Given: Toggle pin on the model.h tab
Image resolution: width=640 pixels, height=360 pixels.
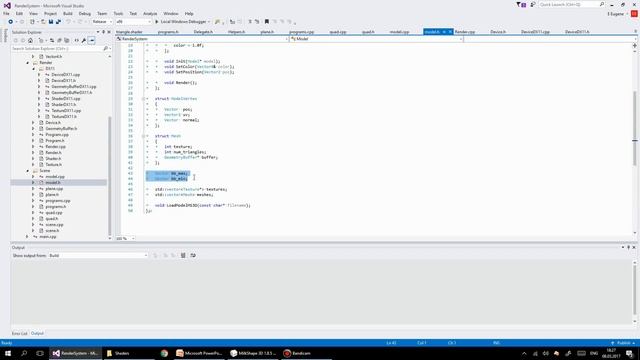Looking at the screenshot, I should click(444, 32).
